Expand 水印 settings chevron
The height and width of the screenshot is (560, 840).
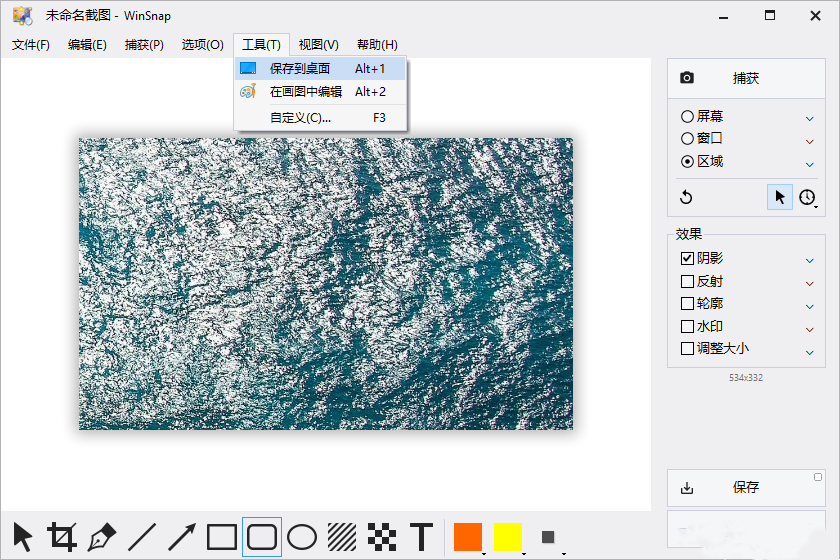pyautogui.click(x=809, y=330)
